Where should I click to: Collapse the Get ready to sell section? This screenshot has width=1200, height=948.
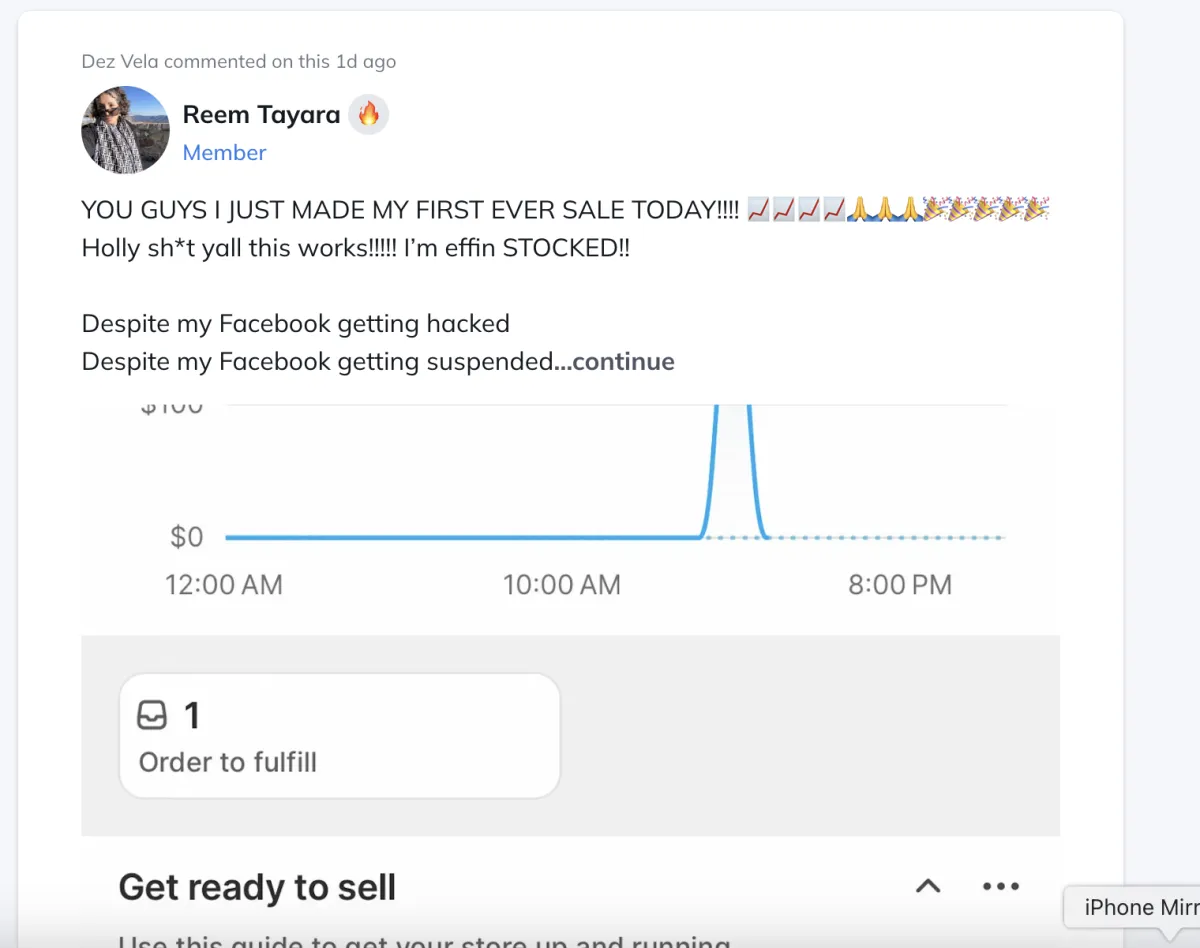pyautogui.click(x=928, y=886)
